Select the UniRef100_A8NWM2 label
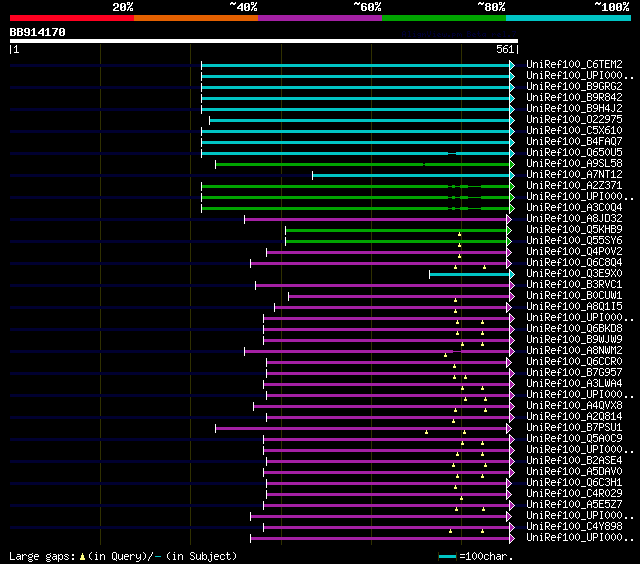 pos(574,351)
